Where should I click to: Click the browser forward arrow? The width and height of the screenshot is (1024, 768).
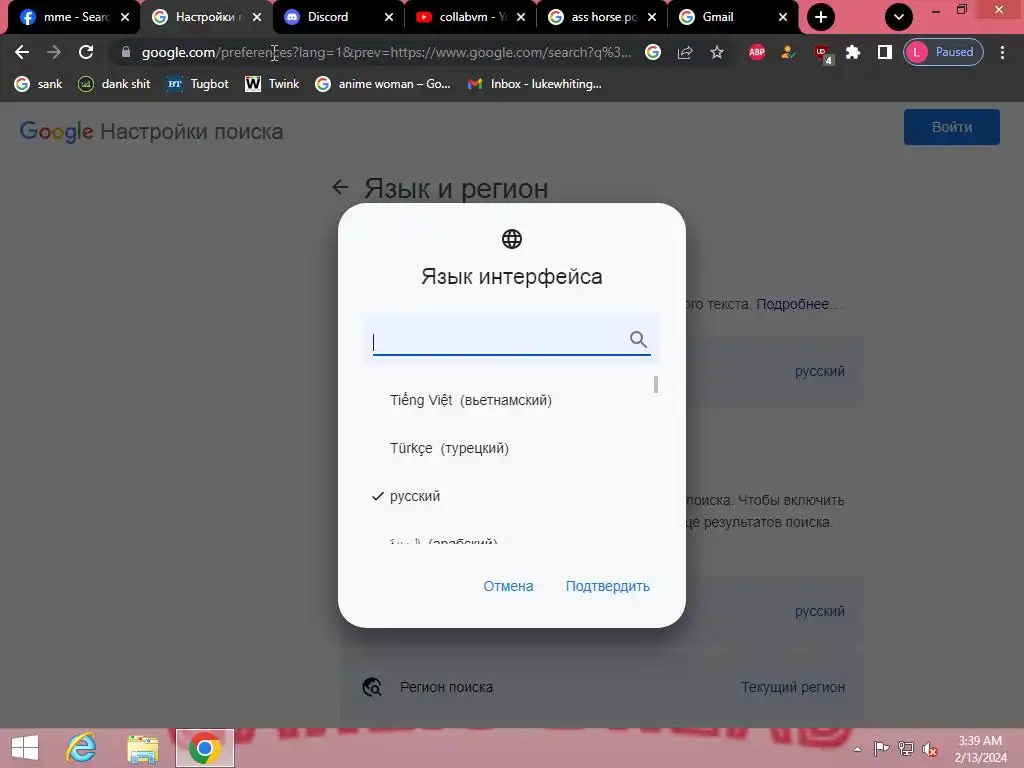(54, 52)
